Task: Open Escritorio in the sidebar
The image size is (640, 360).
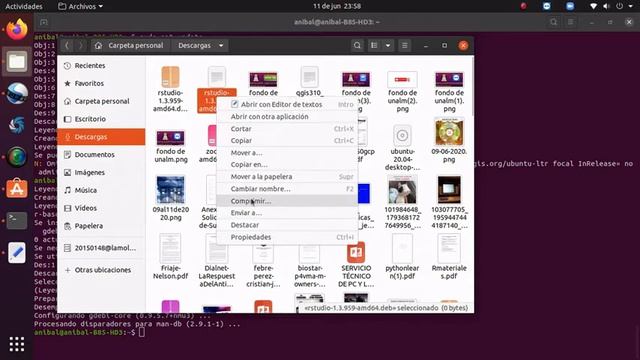Action: pos(101,119)
